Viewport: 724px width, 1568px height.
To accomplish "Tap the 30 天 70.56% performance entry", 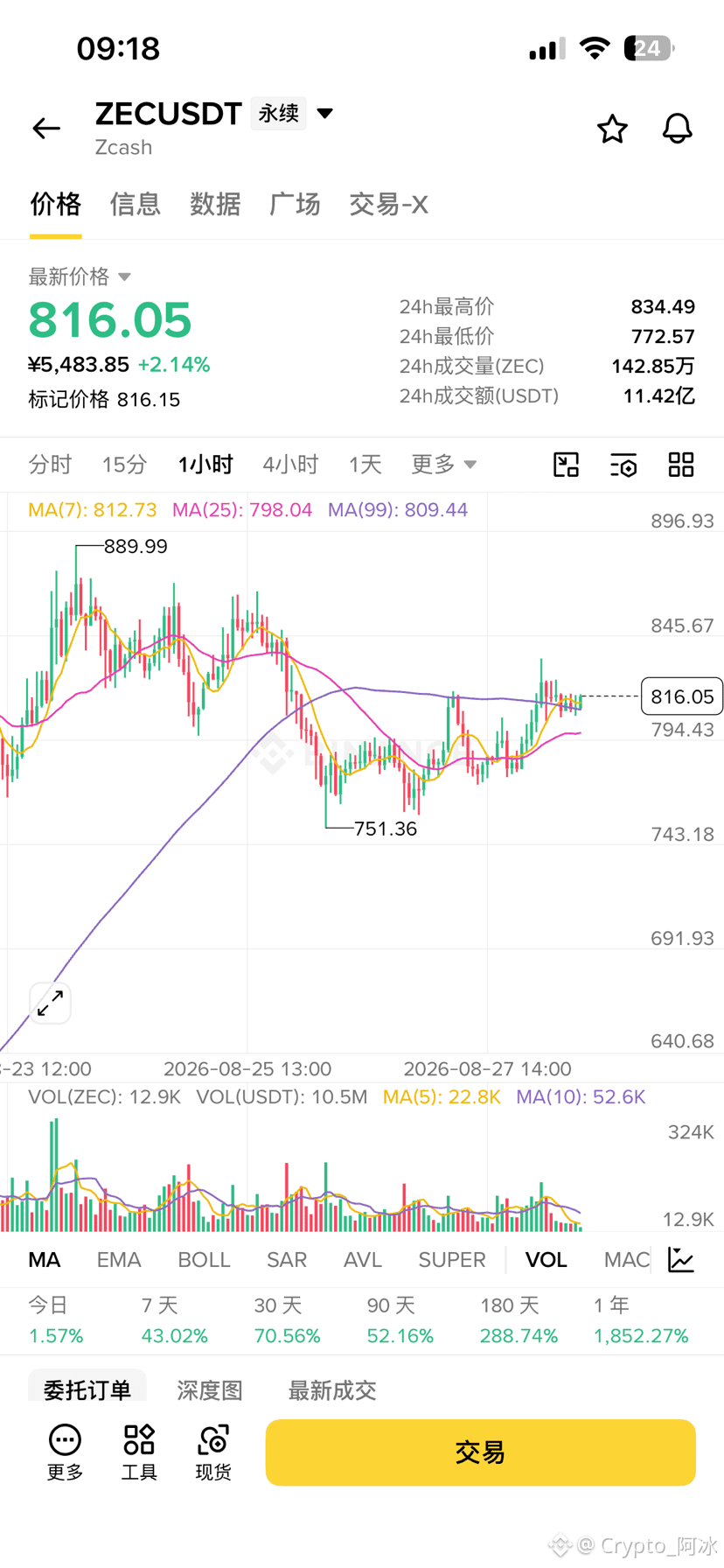I will click(287, 1321).
